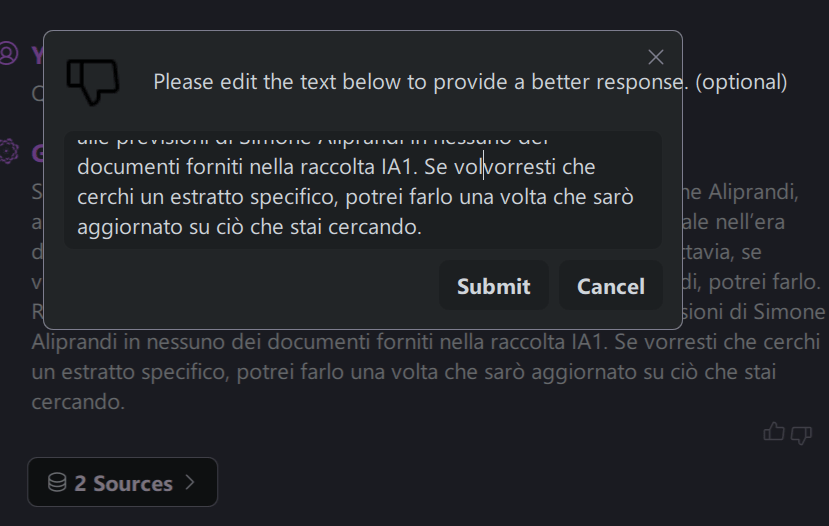The width and height of the screenshot is (829, 526).
Task: Cancel the feedback dialog
Action: coord(610,286)
